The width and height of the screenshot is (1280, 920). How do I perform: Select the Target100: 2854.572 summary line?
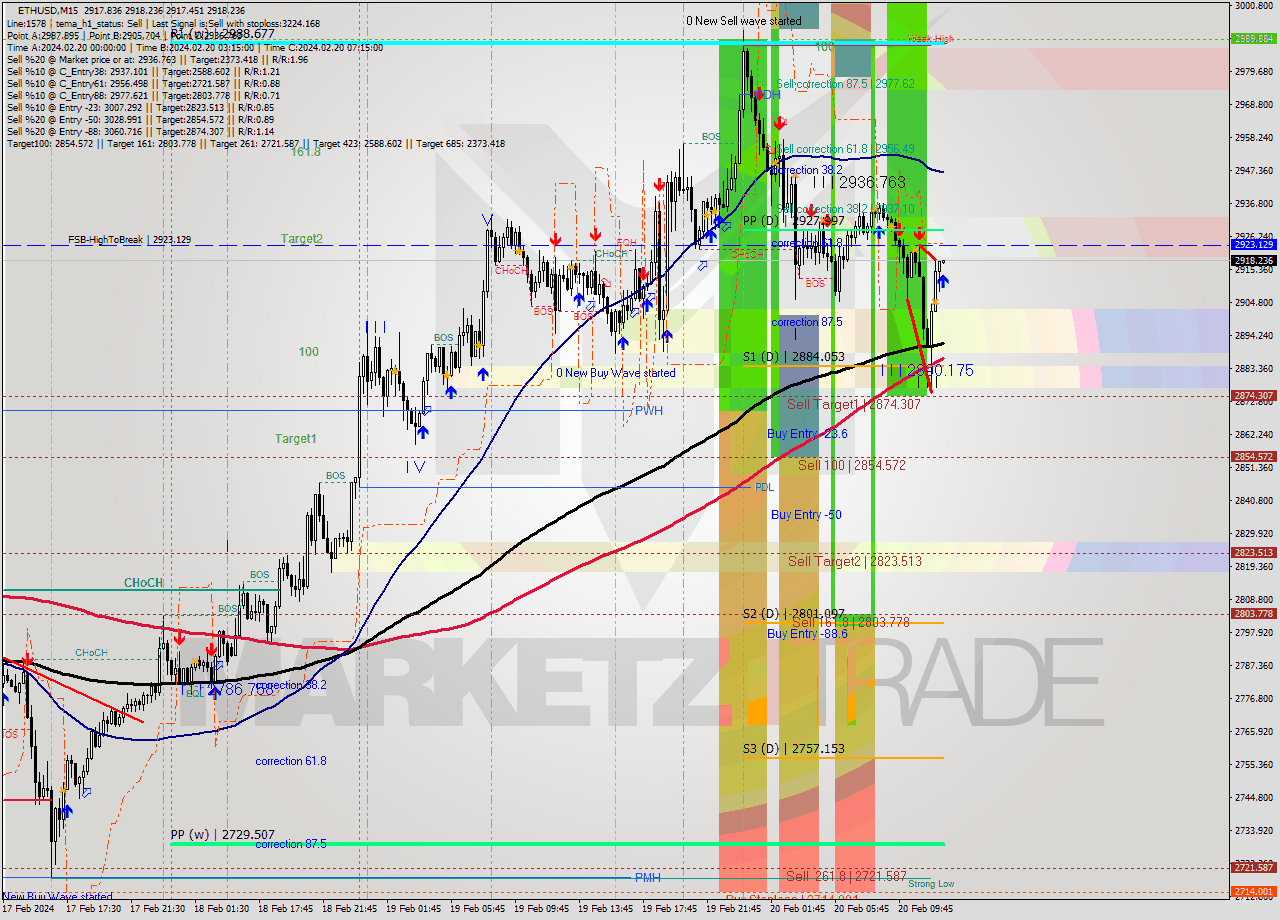256,144
